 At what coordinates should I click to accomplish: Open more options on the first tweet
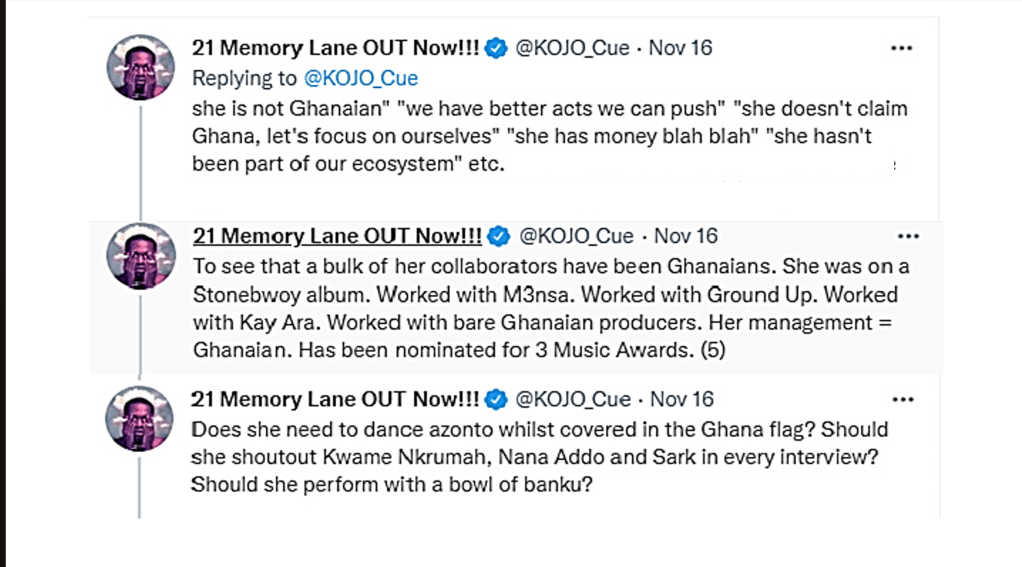901,48
